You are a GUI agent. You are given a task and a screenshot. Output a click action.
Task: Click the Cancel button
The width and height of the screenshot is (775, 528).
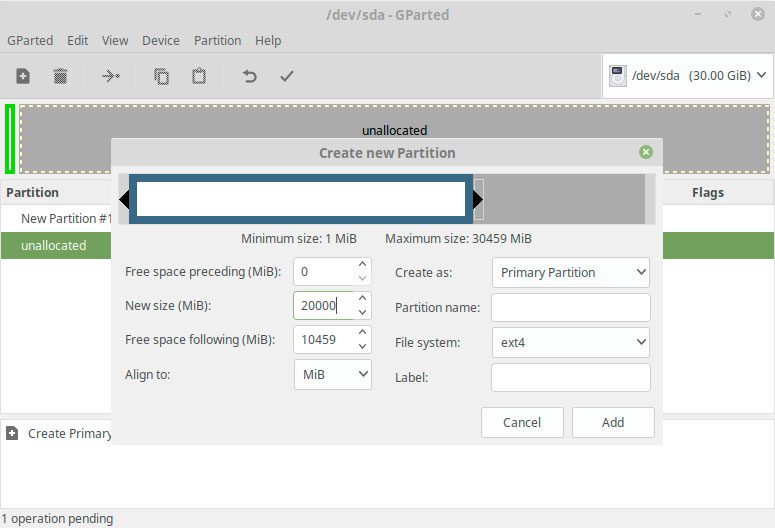tap(522, 422)
